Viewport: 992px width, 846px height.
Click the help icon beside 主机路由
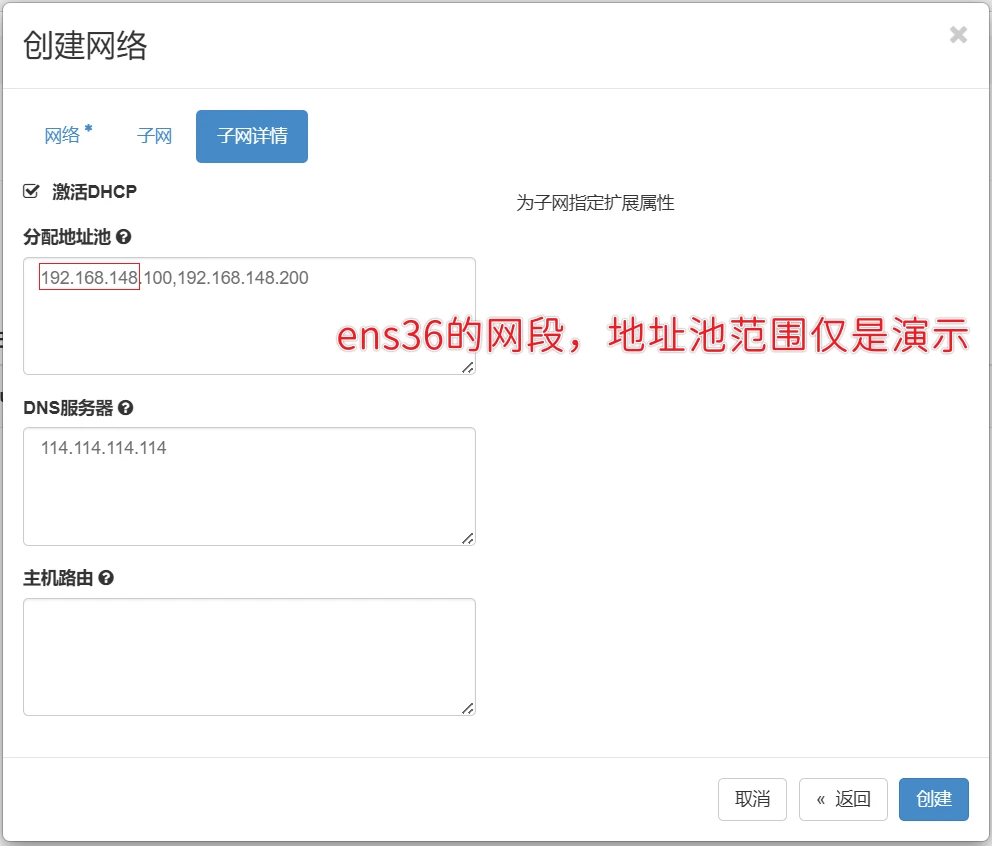click(106, 578)
